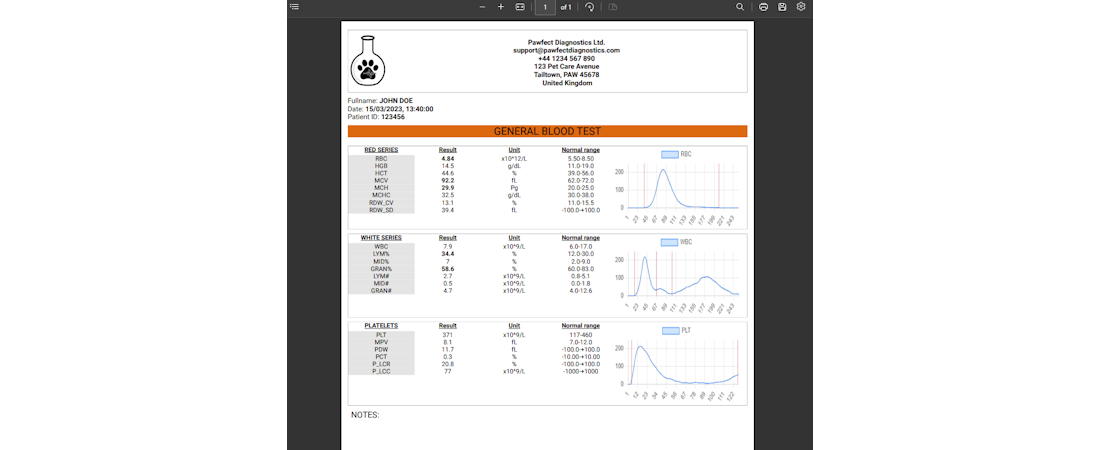Click the WHITE SERIES heading

click(x=381, y=238)
